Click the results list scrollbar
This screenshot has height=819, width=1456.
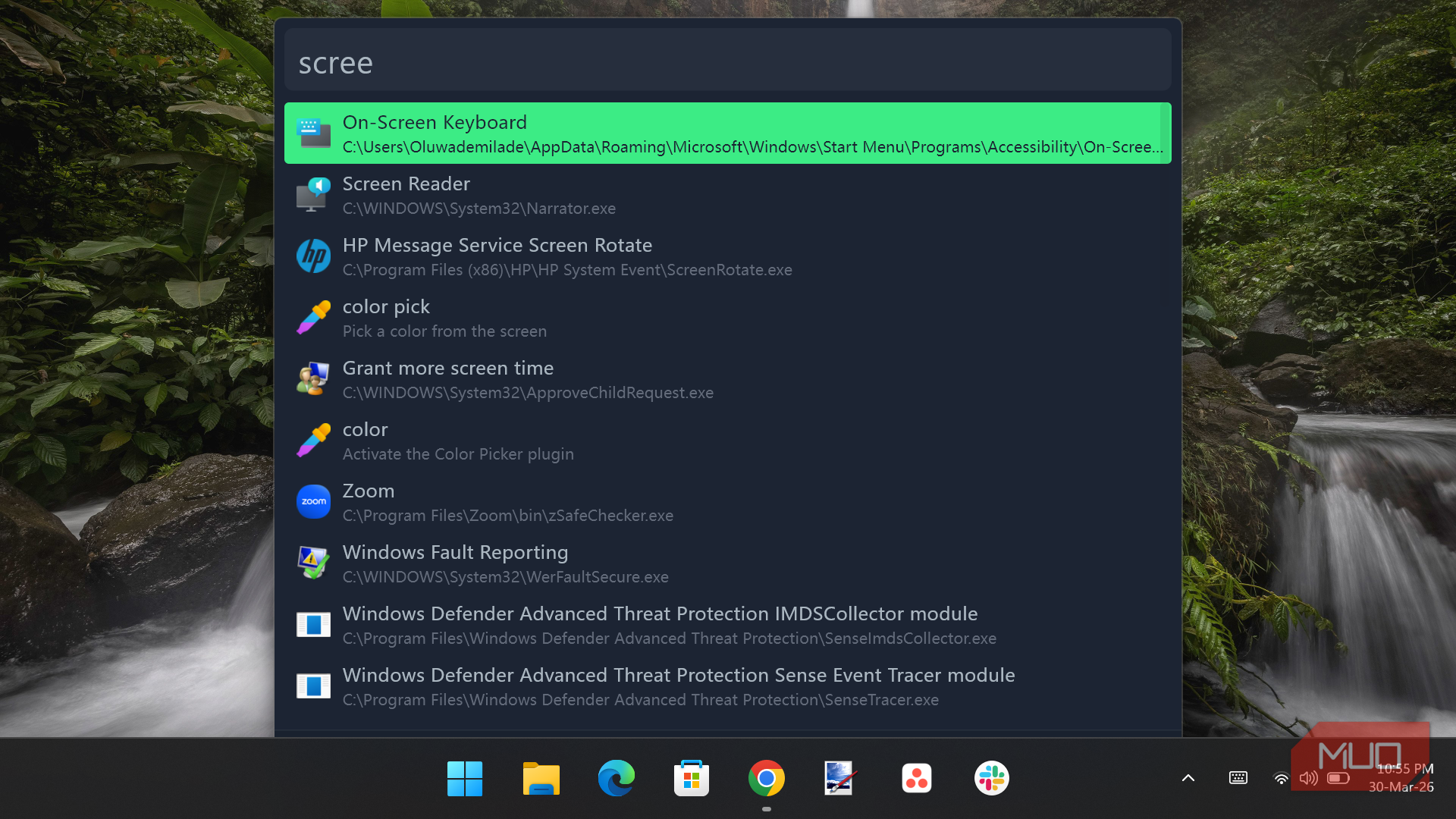pyautogui.click(x=1166, y=133)
